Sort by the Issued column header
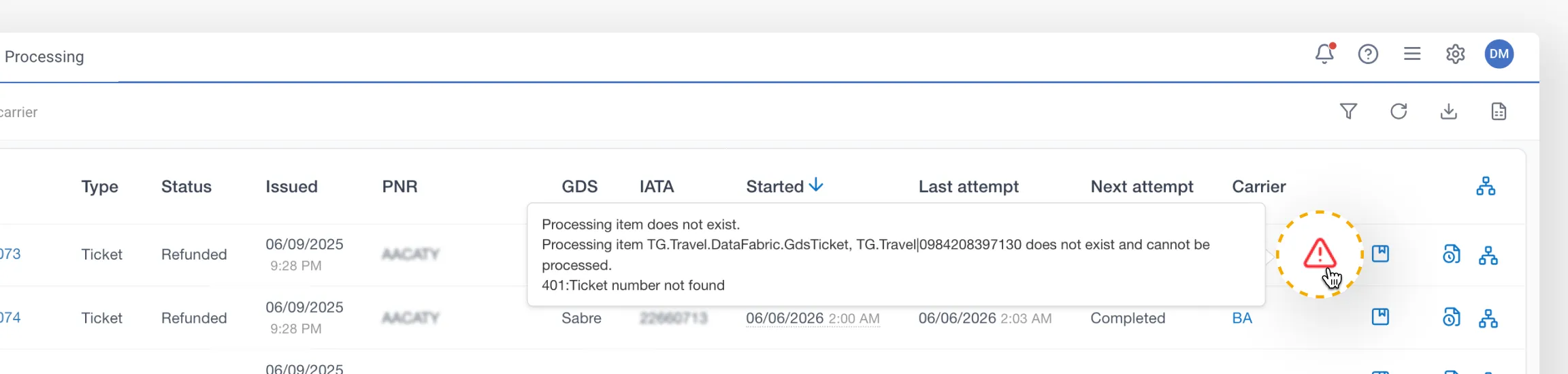Image resolution: width=1568 pixels, height=374 pixels. coord(291,187)
